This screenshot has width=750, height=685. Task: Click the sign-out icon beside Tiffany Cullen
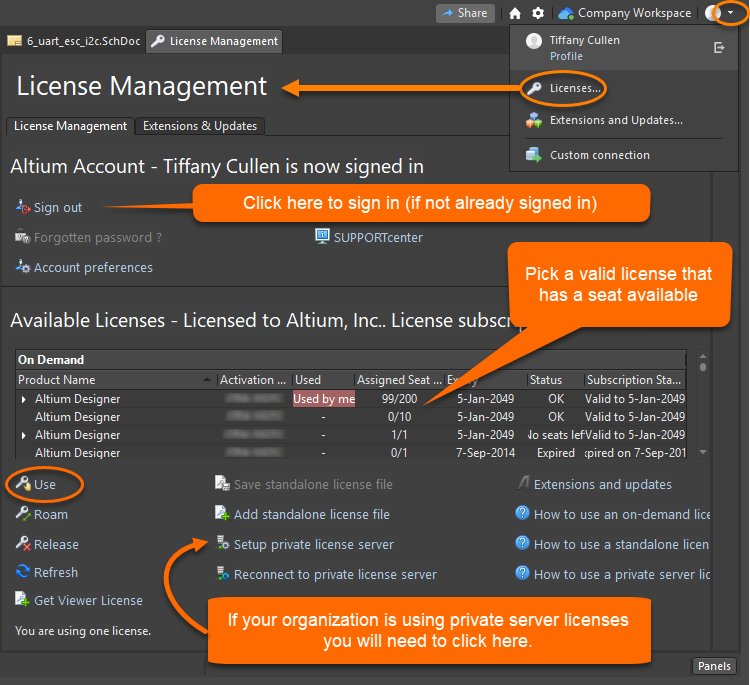[719, 48]
